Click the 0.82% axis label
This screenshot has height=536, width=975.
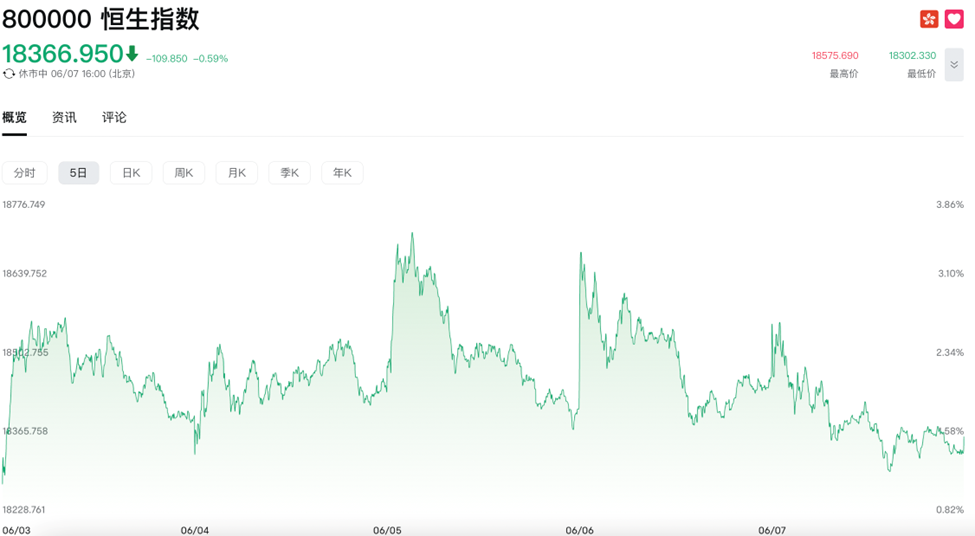pos(950,510)
